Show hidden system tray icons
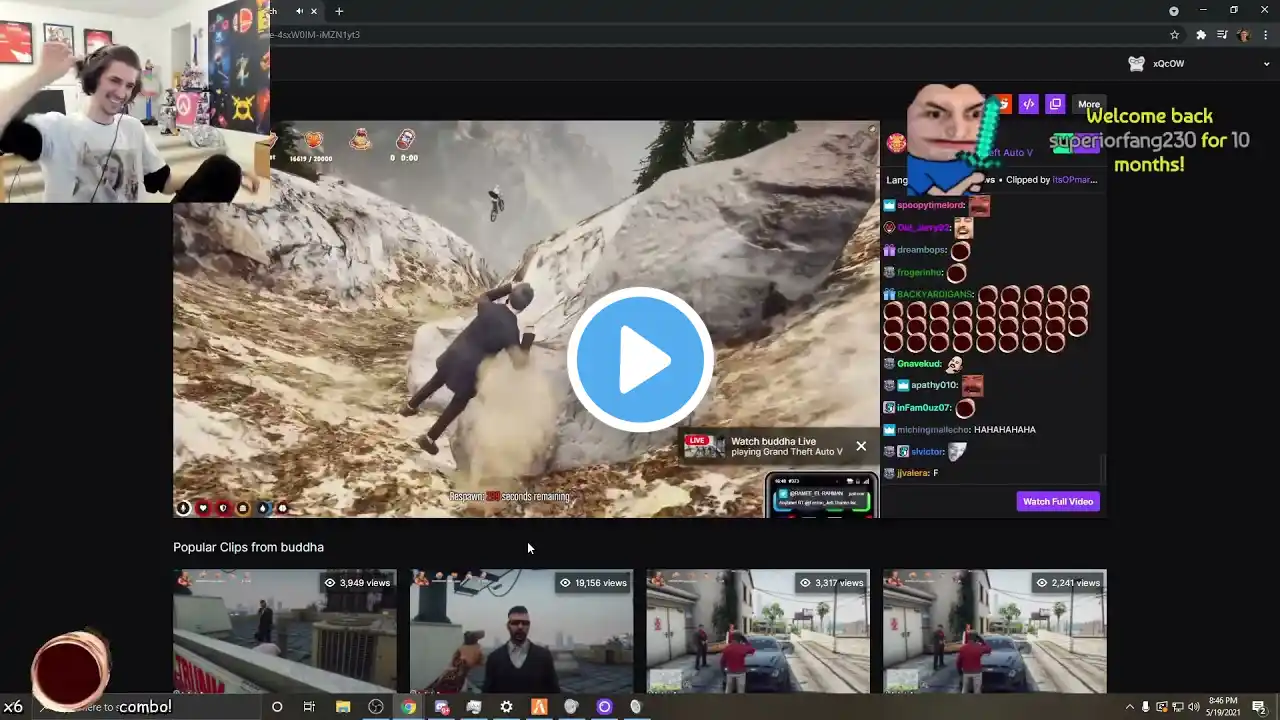 pyautogui.click(x=1129, y=707)
